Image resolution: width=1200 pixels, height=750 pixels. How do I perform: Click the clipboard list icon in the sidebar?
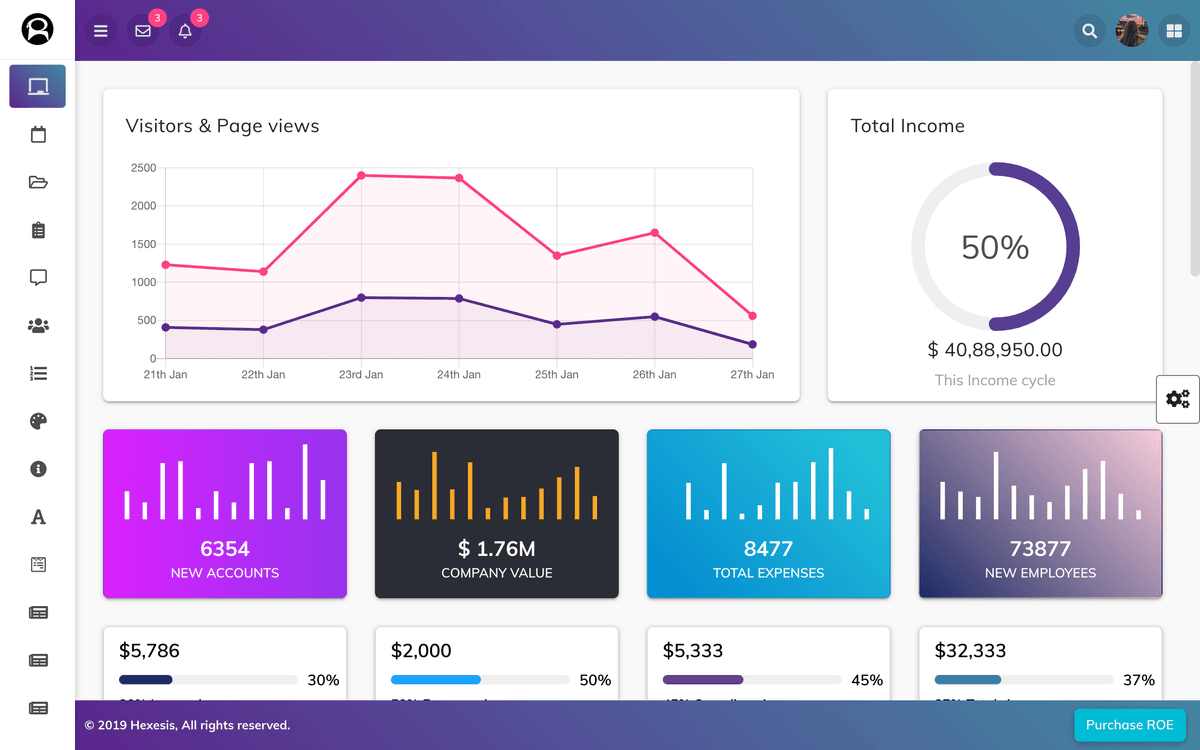(x=38, y=230)
